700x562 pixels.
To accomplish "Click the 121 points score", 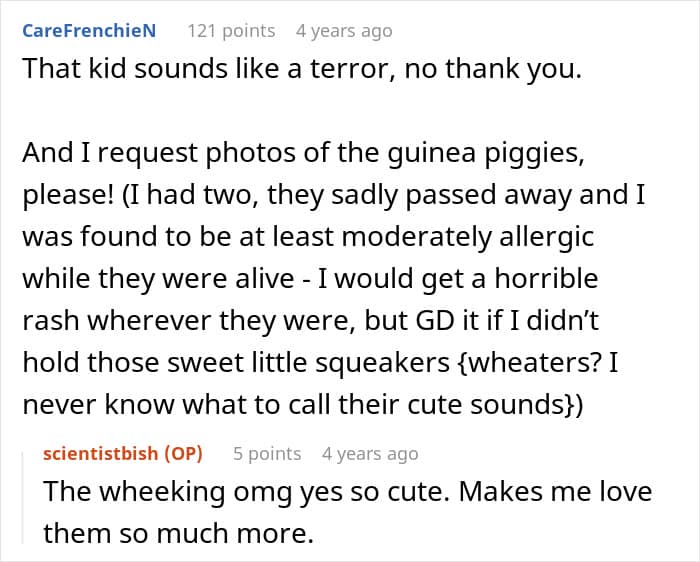I will click(x=231, y=31).
